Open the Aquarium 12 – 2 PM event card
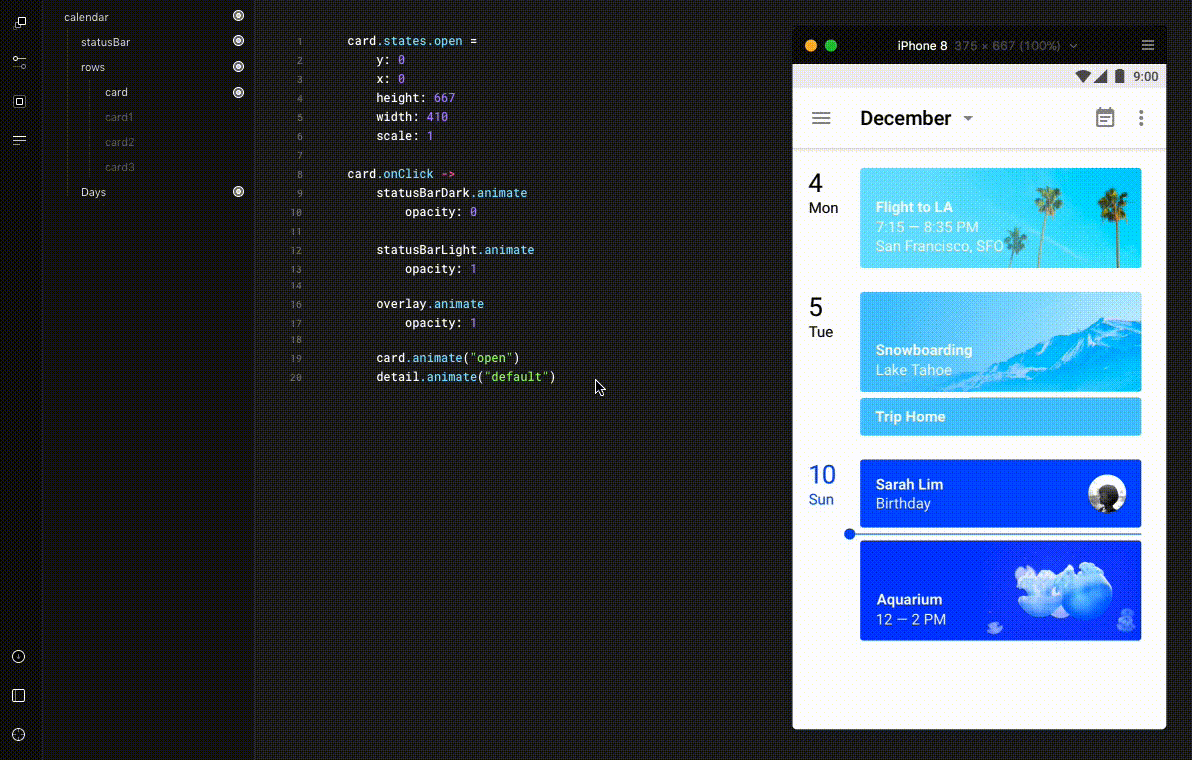Viewport: 1192px width, 760px height. [x=1000, y=591]
